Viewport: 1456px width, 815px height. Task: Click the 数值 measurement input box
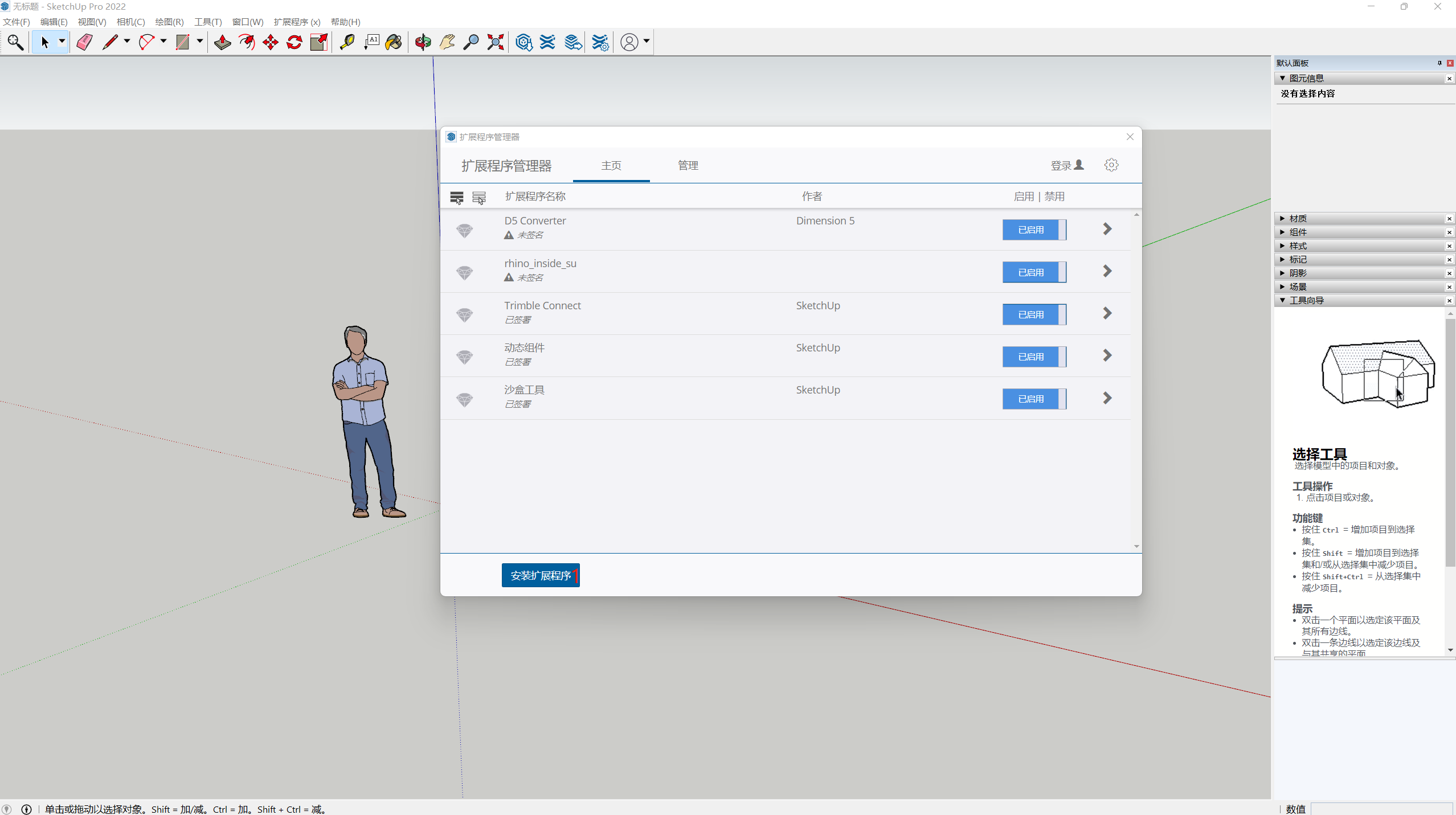pyautogui.click(x=1381, y=809)
